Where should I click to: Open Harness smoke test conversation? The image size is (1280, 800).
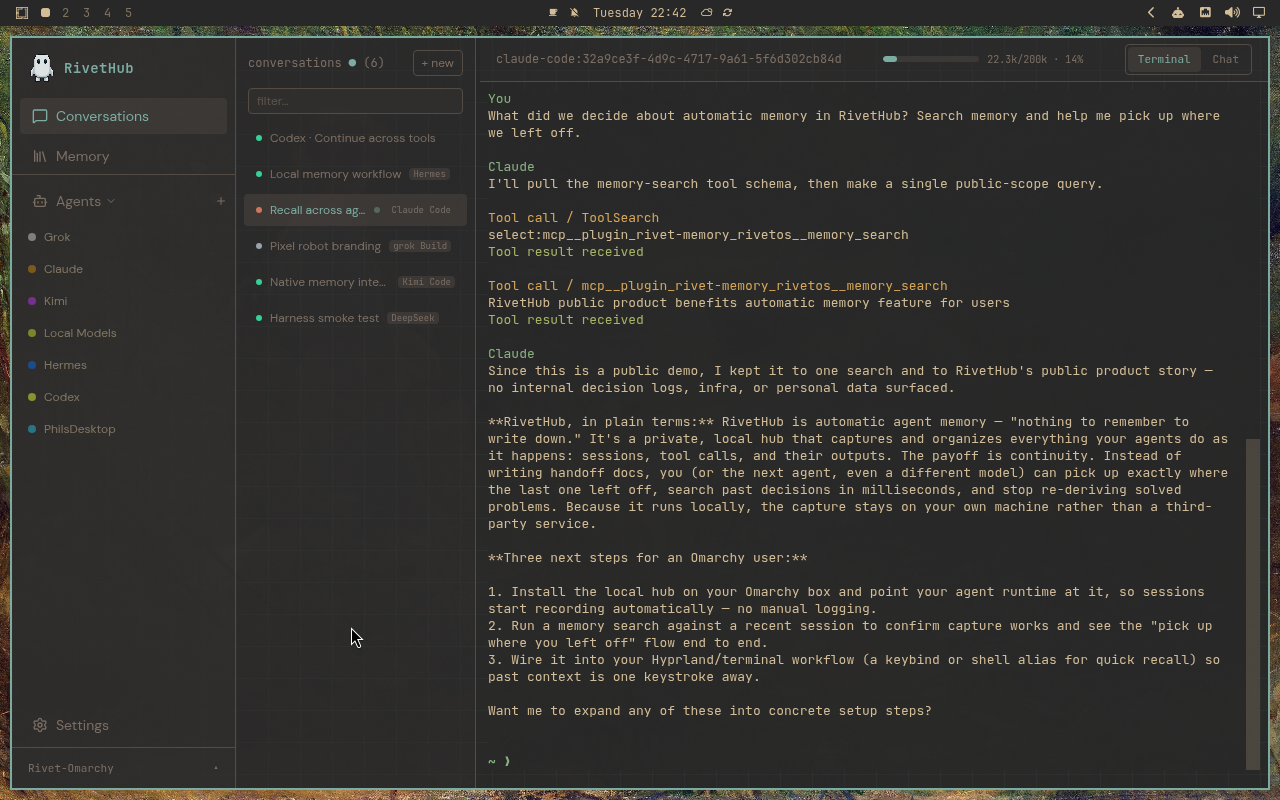tap(355, 318)
